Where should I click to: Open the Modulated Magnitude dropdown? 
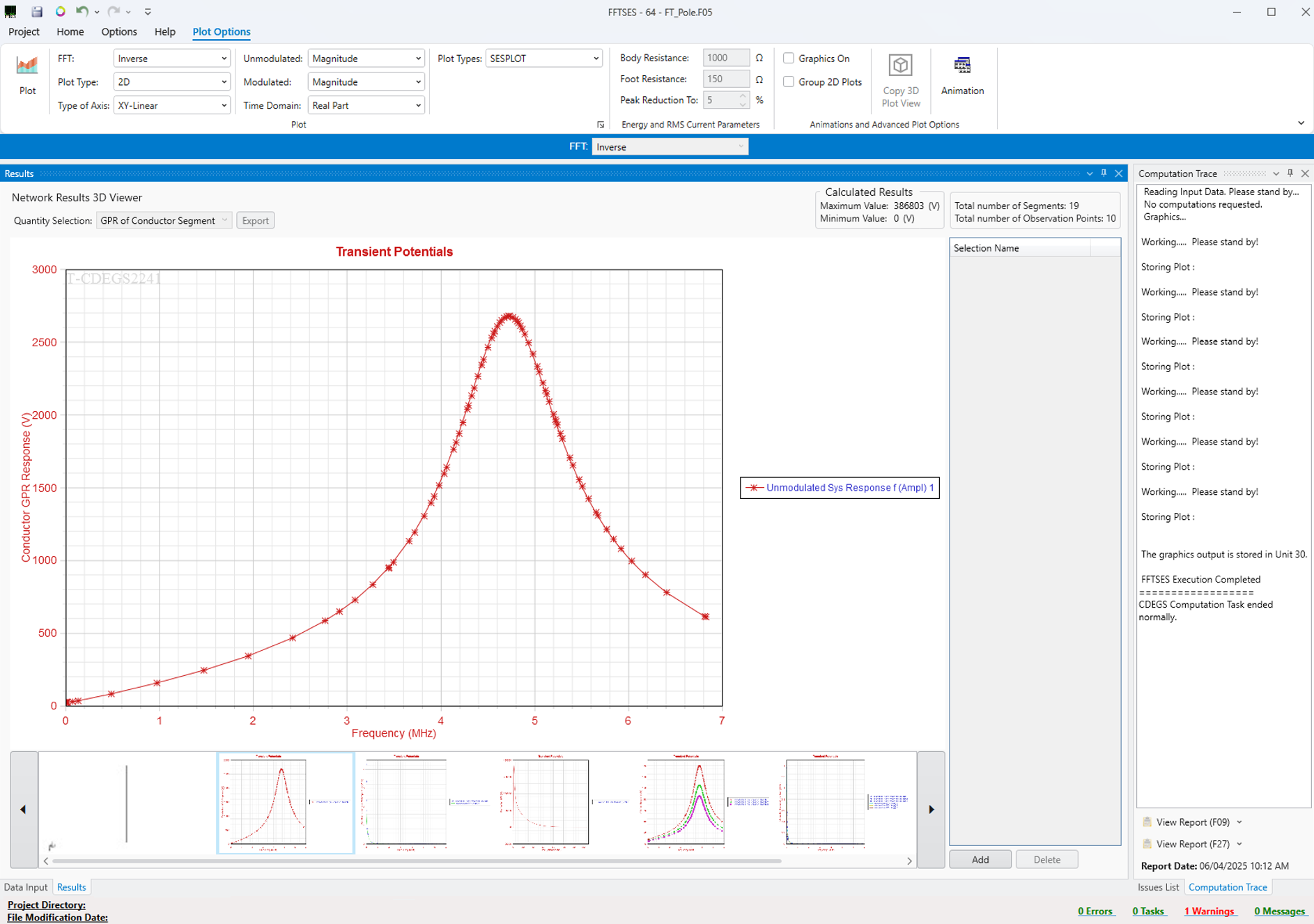(366, 82)
